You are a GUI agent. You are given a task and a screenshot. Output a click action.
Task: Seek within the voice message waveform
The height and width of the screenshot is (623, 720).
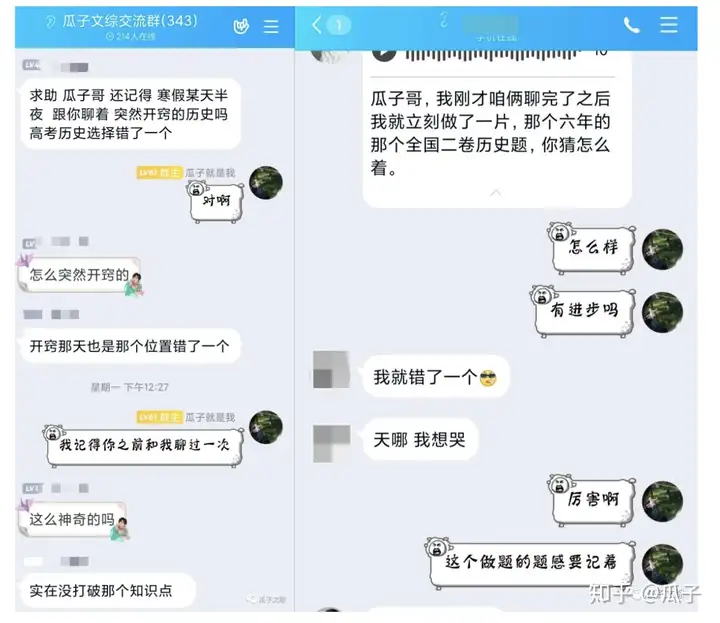pyautogui.click(x=490, y=55)
